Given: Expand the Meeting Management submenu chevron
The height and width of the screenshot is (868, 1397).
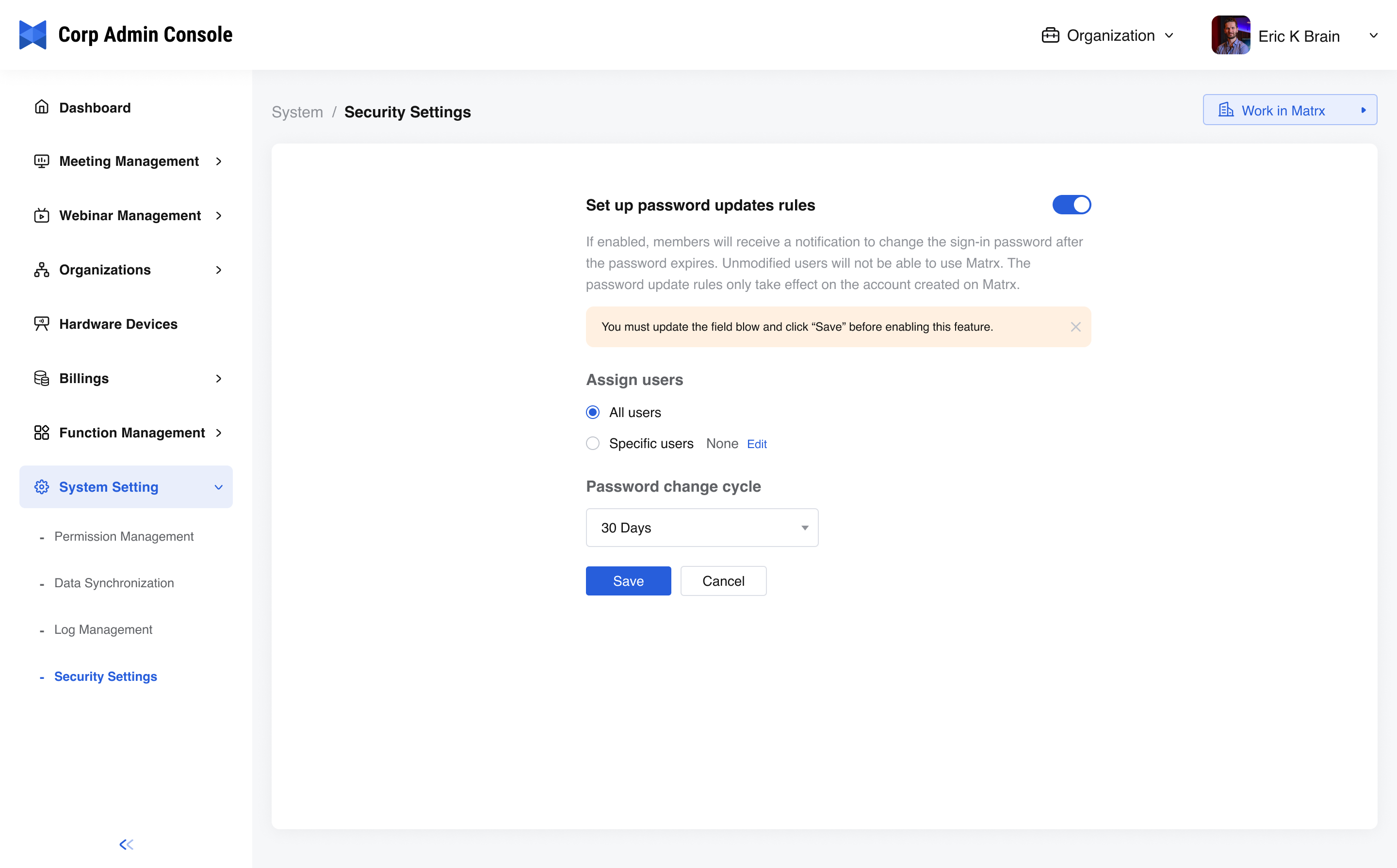Looking at the screenshot, I should click(219, 161).
